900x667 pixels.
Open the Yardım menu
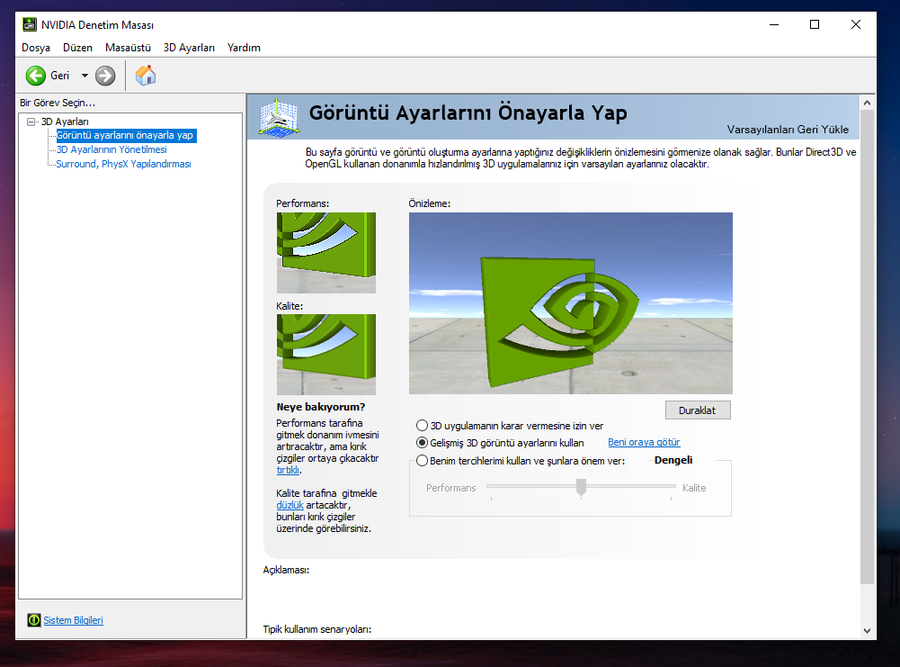(244, 48)
